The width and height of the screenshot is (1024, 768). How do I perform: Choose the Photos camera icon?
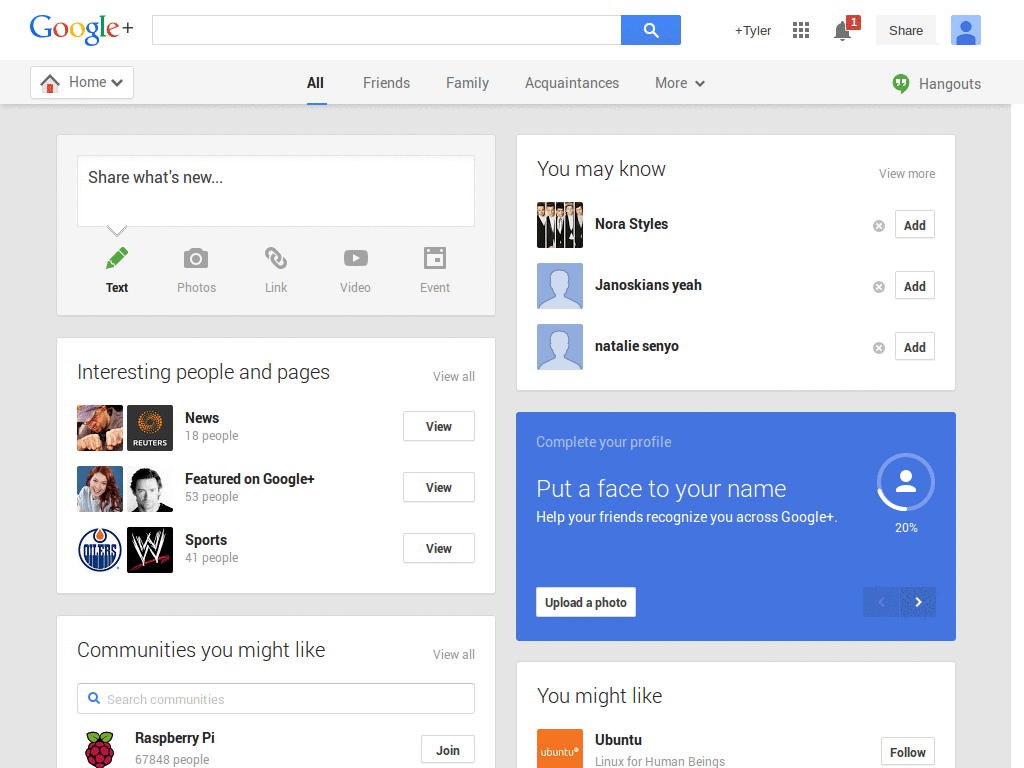pos(196,259)
